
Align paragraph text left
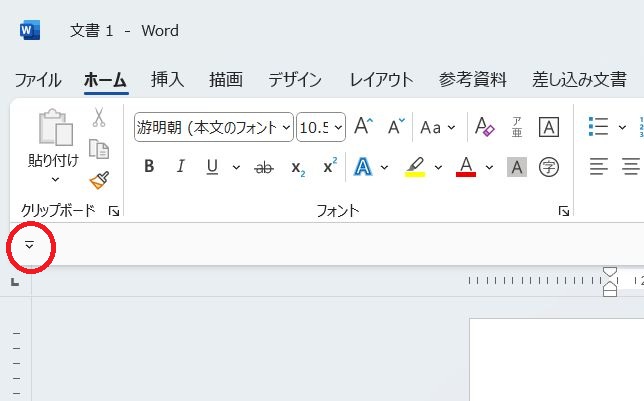(x=599, y=166)
